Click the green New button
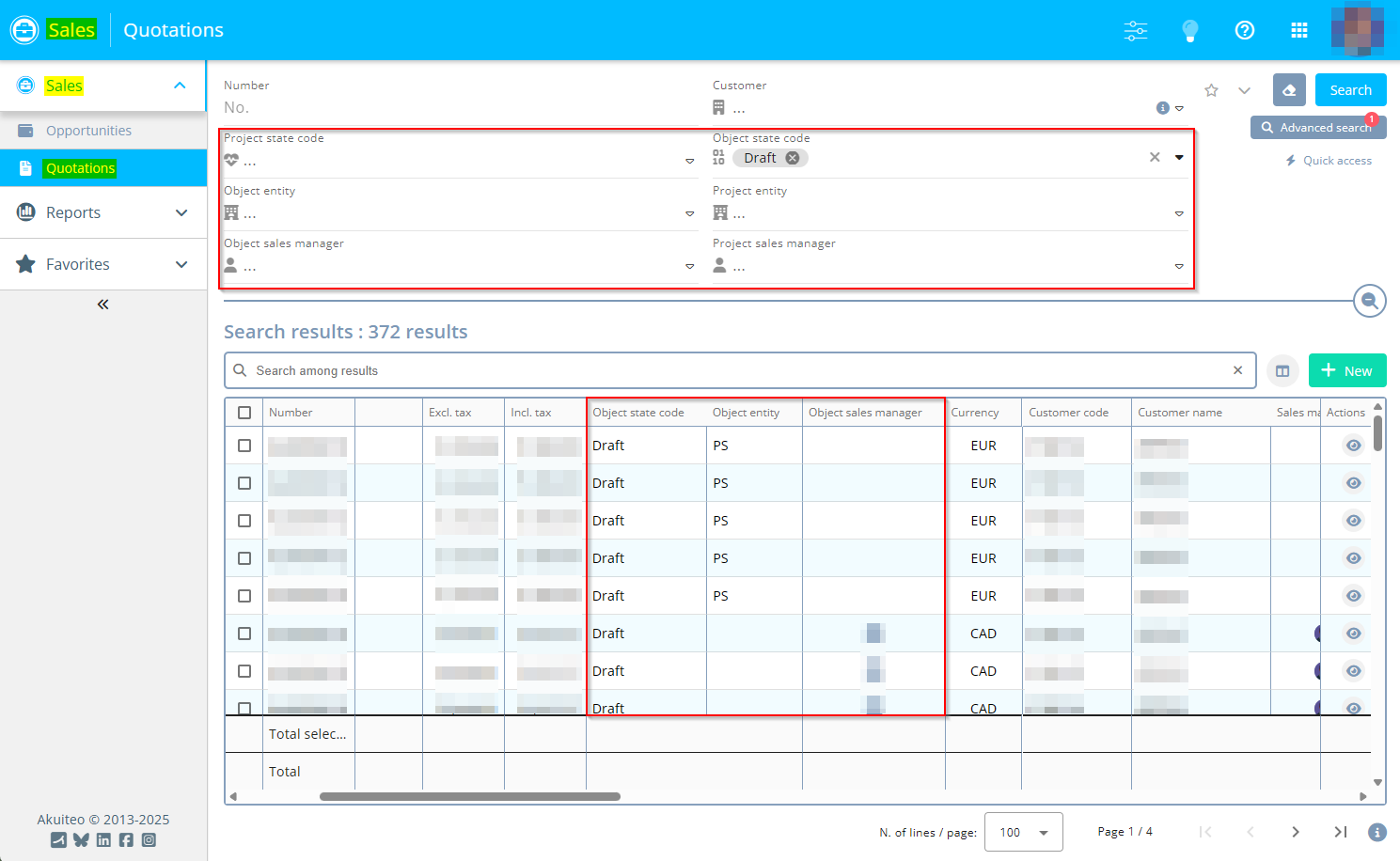Image resolution: width=1400 pixels, height=861 pixels. point(1346,371)
